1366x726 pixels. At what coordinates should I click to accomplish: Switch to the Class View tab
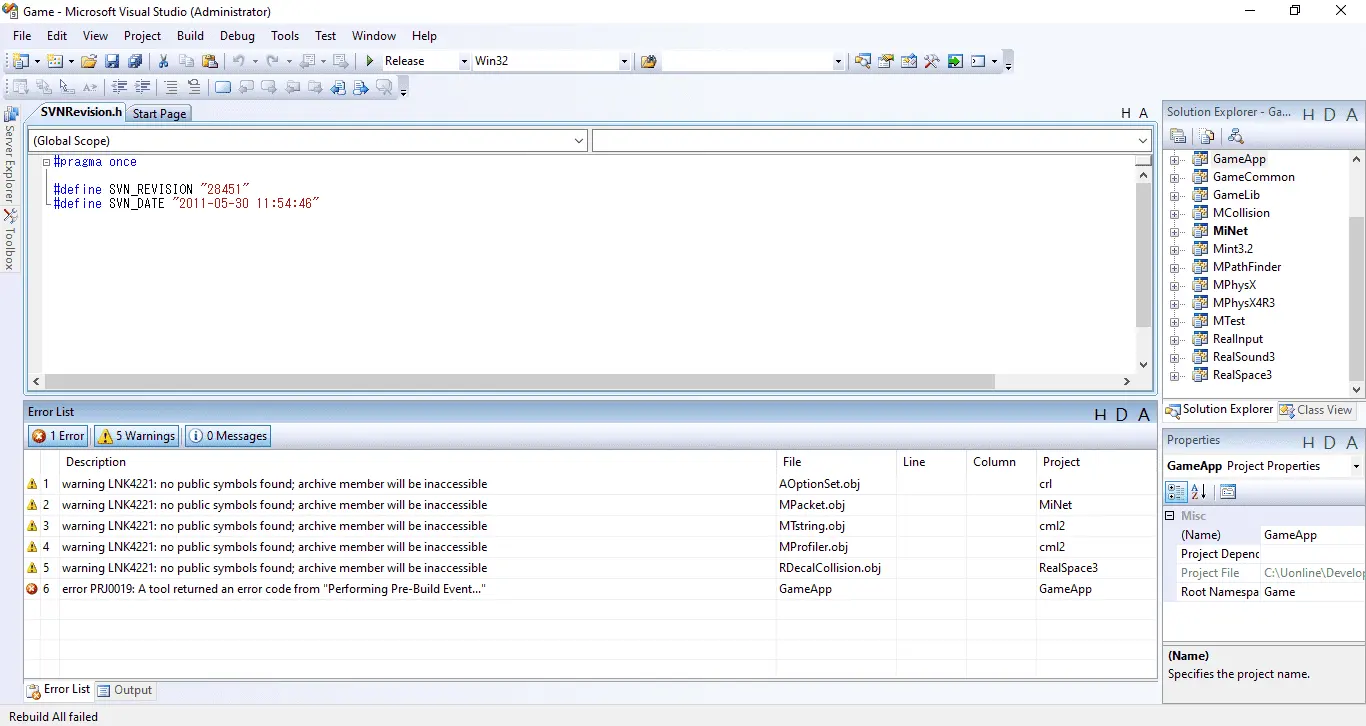1316,410
